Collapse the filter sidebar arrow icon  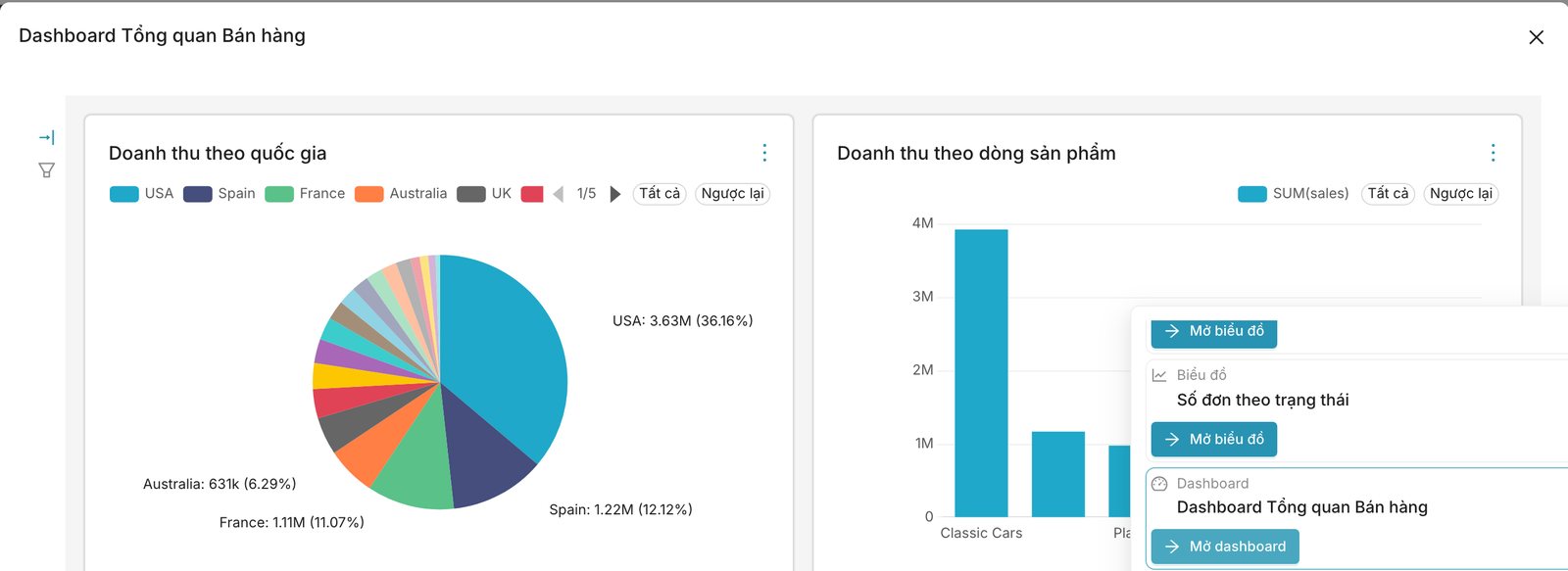click(46, 137)
